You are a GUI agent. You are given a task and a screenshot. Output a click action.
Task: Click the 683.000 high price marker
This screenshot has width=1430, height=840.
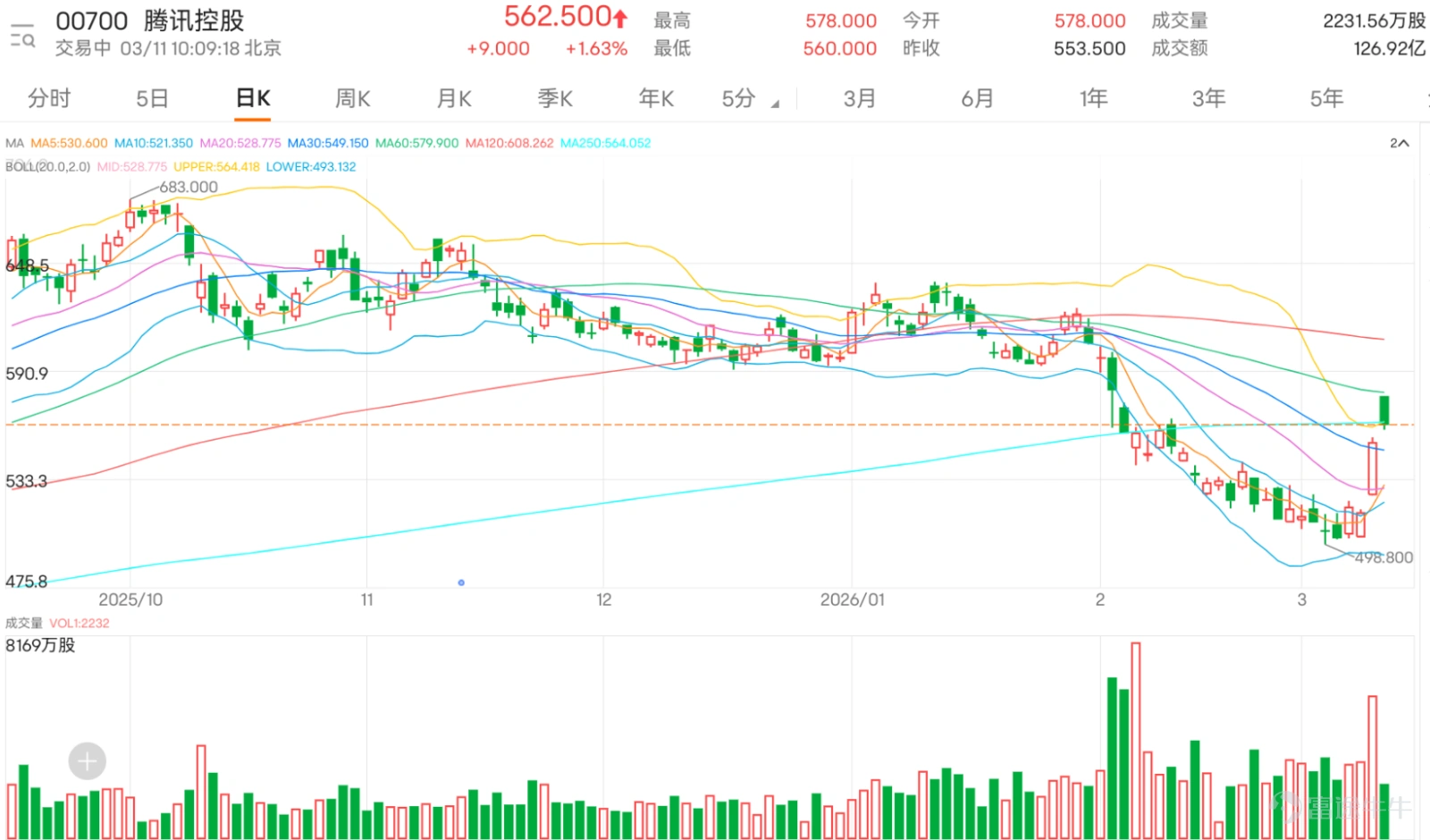click(189, 187)
